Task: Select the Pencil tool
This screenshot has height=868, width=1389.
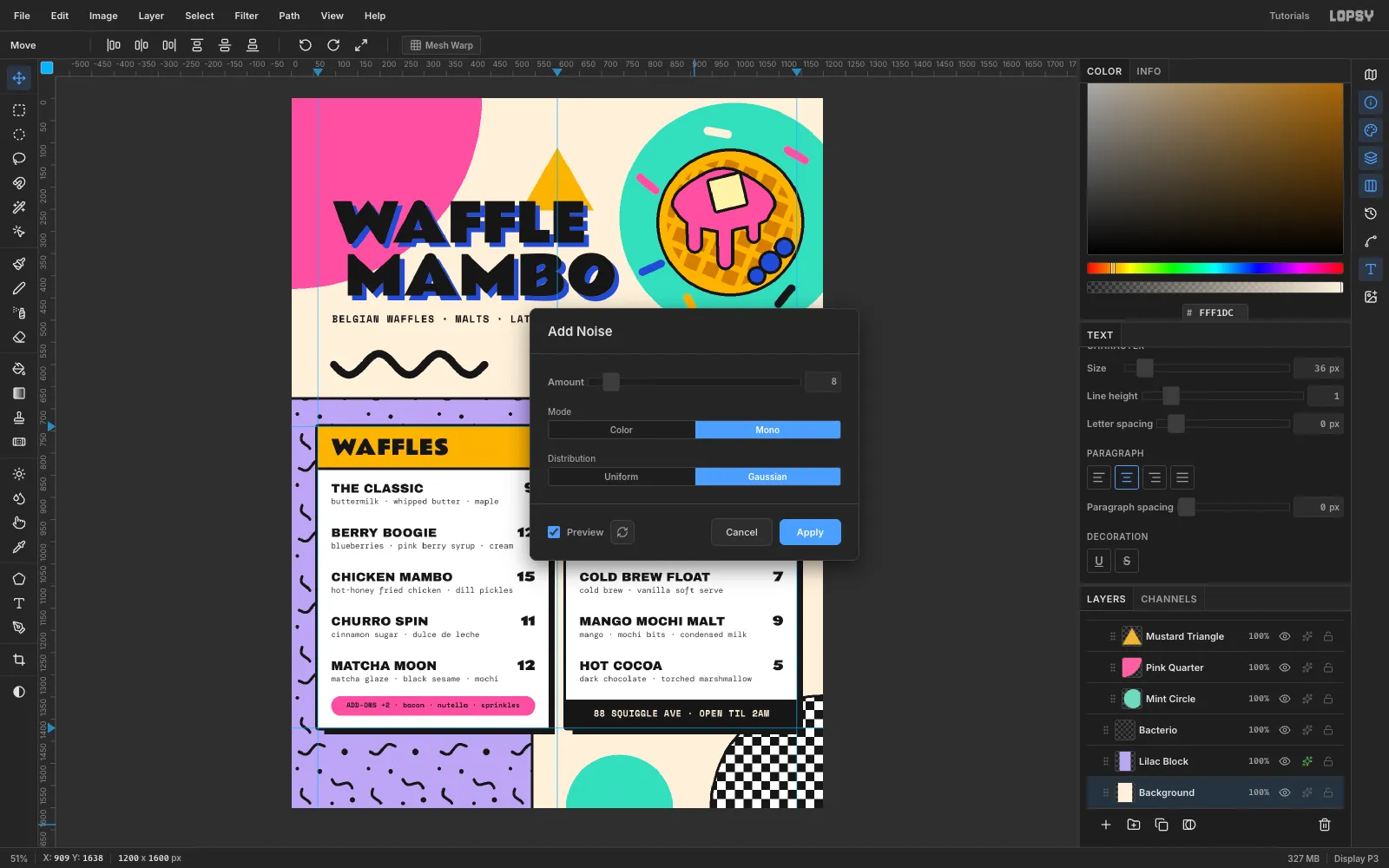Action: (19, 288)
